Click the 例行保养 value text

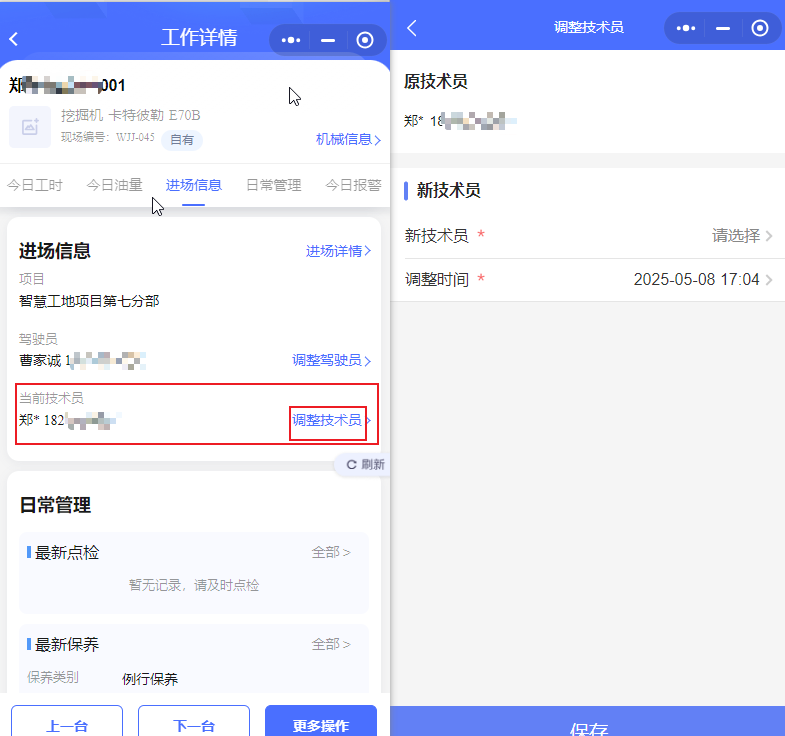150,679
